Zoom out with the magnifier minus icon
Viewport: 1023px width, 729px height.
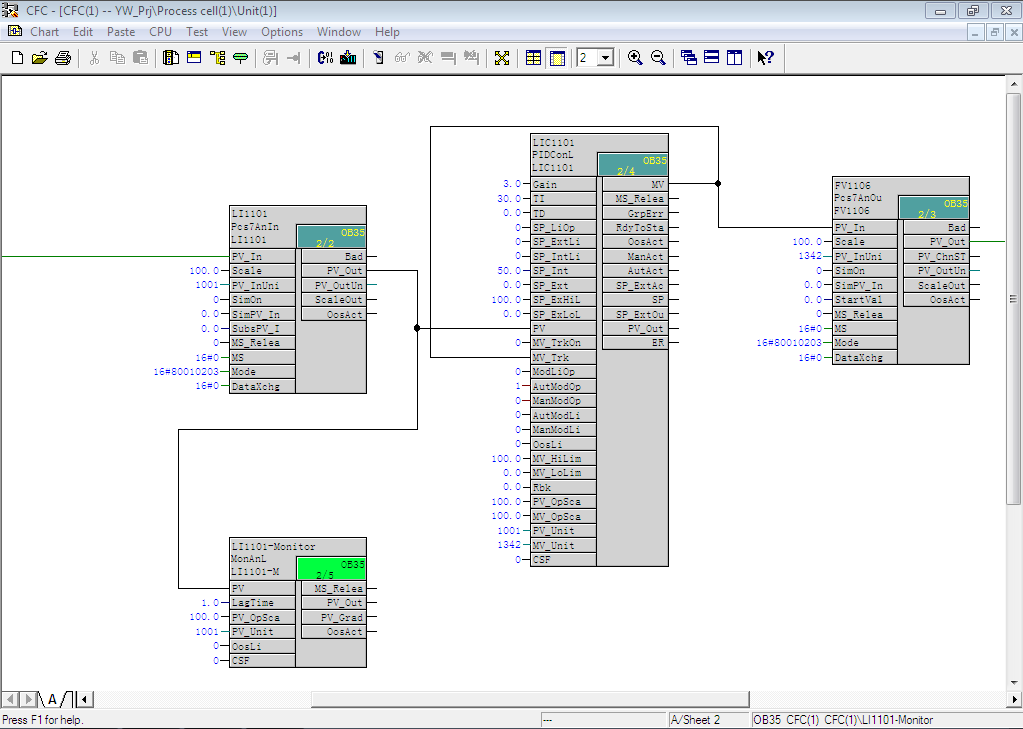(658, 58)
